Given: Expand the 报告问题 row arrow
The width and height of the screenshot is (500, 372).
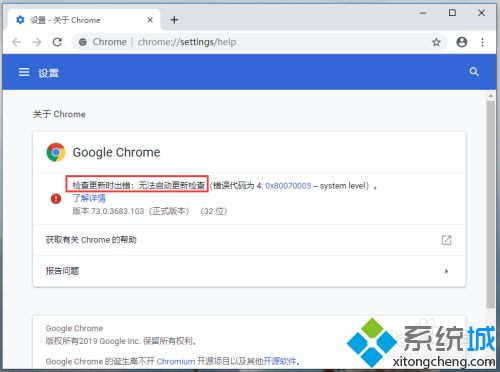Looking at the screenshot, I should click(x=447, y=271).
